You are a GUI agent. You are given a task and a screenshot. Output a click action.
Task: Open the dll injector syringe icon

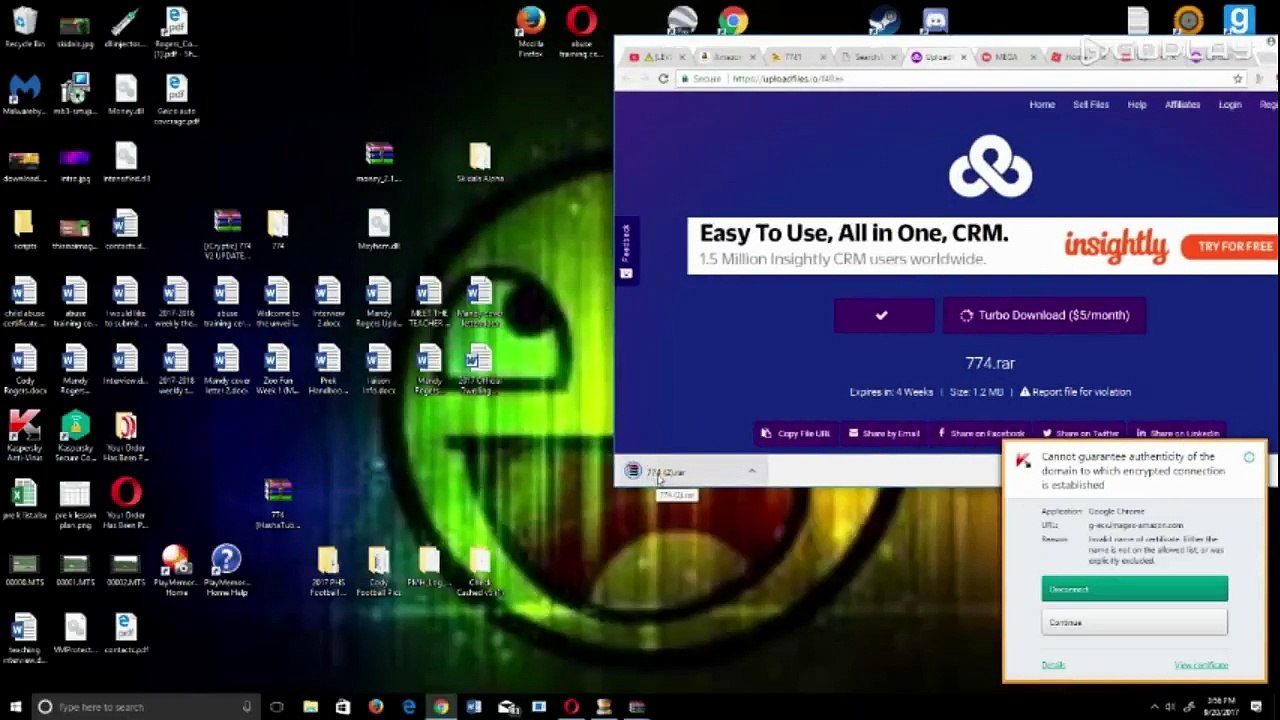click(x=125, y=27)
